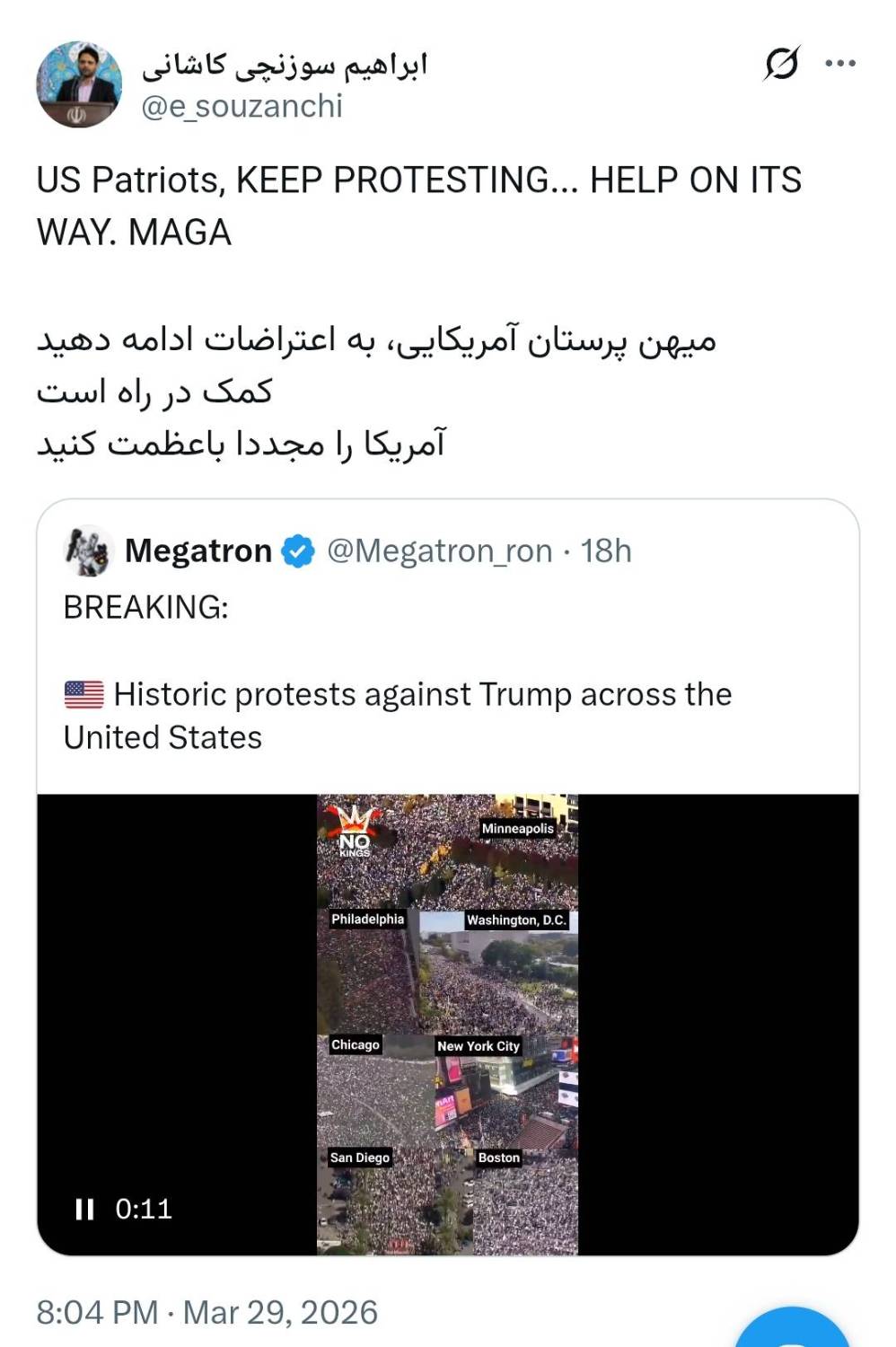The height and width of the screenshot is (1347, 896).
Task: Open the Grok slash-circle icon
Action: pyautogui.click(x=780, y=63)
